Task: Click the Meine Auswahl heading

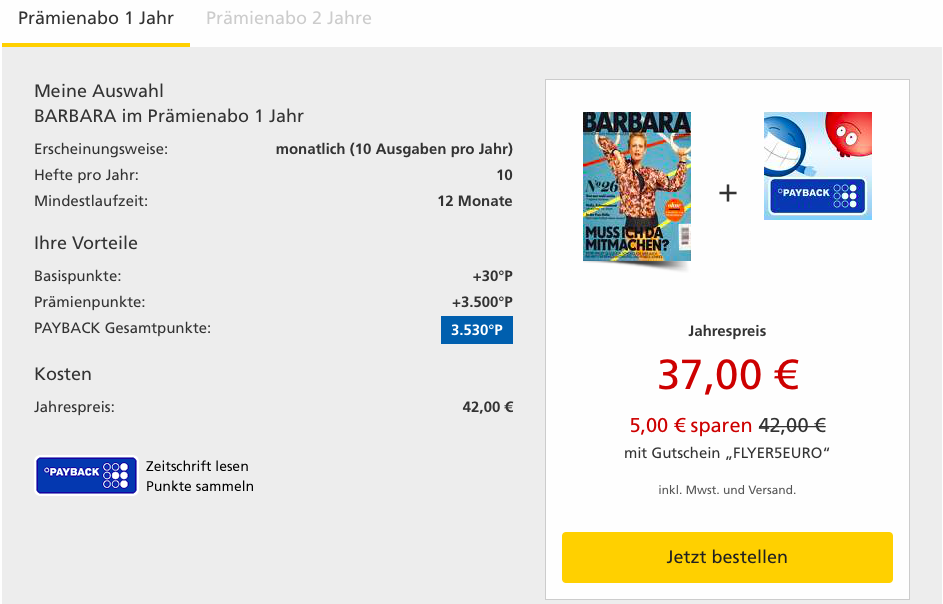Action: [x=99, y=91]
